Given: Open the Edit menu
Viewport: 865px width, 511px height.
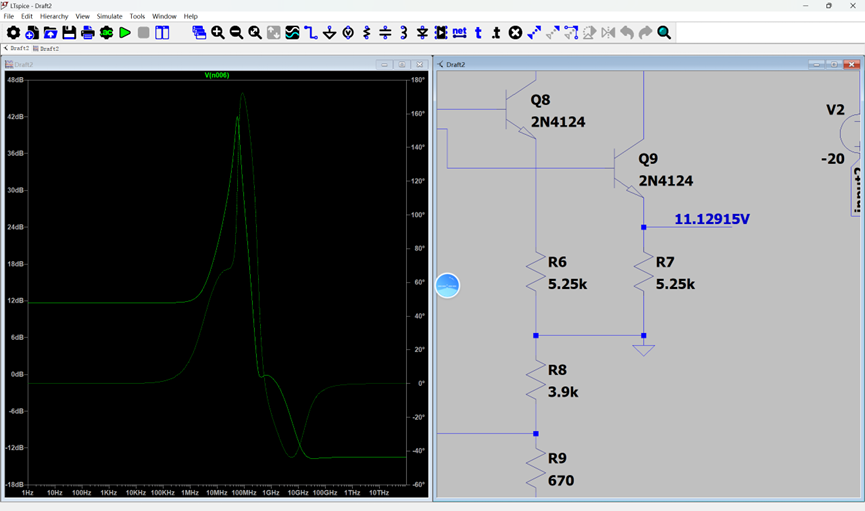Looking at the screenshot, I should pyautogui.click(x=27, y=17).
